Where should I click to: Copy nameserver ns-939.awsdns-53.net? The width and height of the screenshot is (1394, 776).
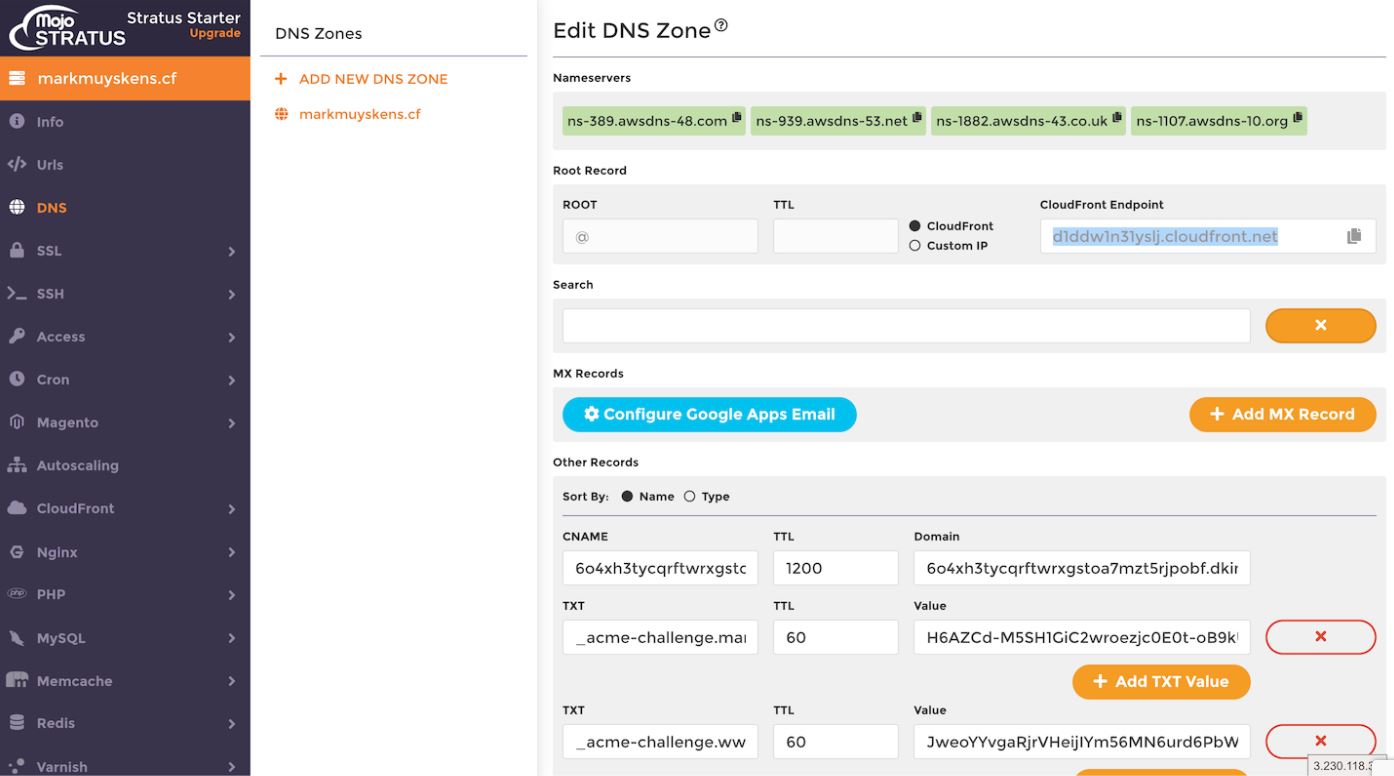(x=917, y=118)
